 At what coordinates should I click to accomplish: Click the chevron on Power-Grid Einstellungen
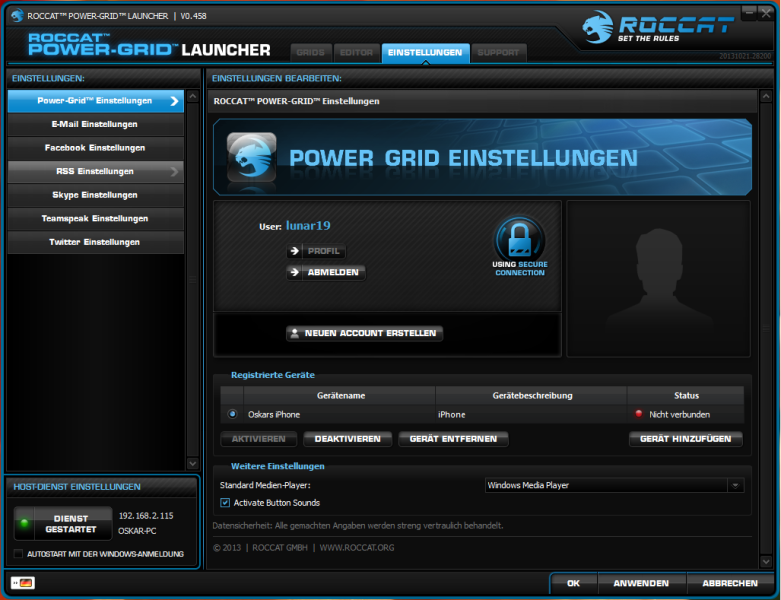click(174, 101)
